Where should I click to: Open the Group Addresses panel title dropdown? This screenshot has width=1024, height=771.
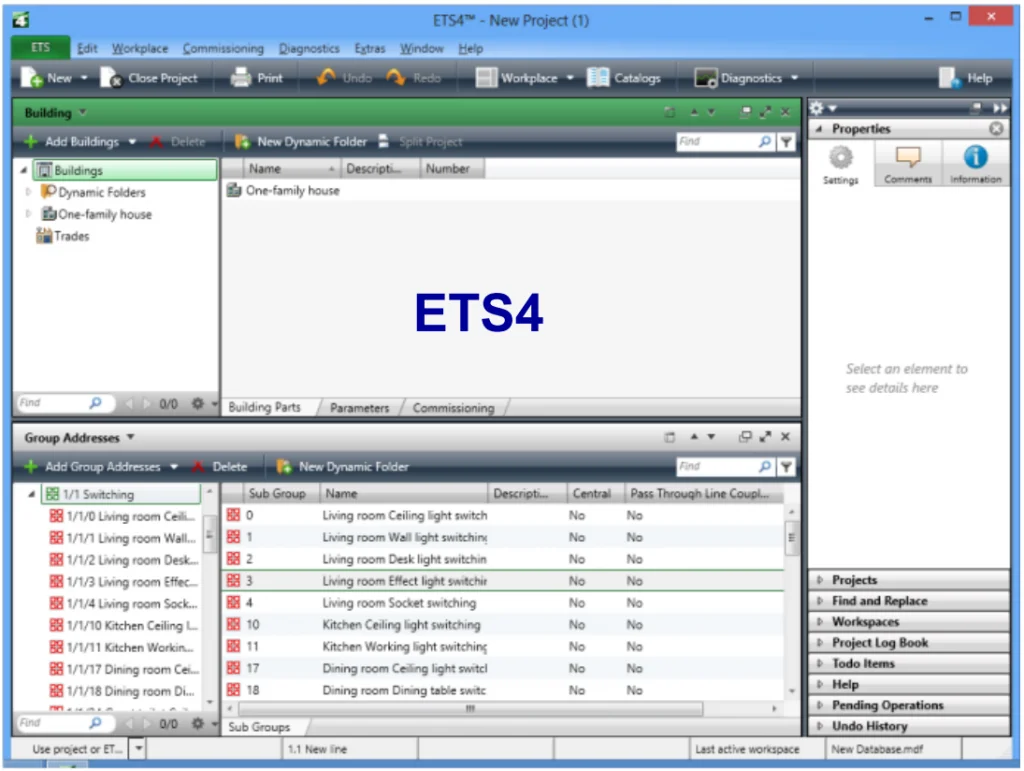[x=131, y=437]
